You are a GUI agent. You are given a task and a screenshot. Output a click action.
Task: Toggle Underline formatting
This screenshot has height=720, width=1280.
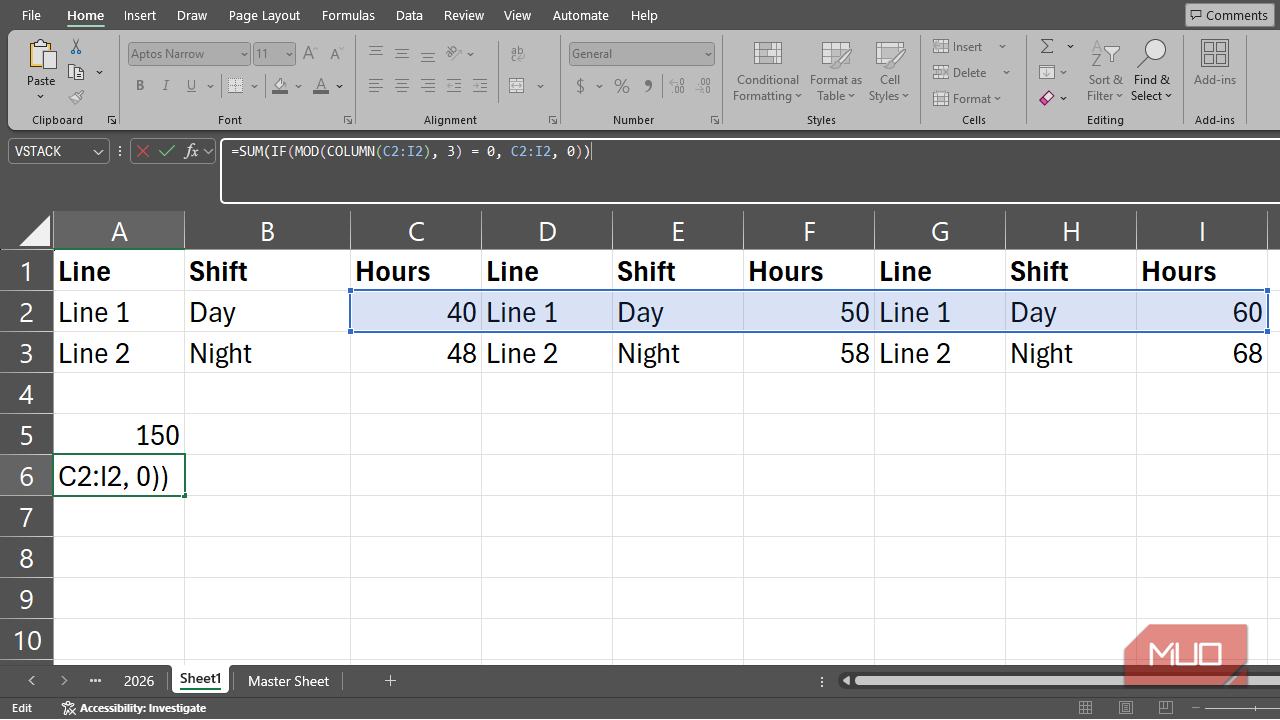click(192, 86)
